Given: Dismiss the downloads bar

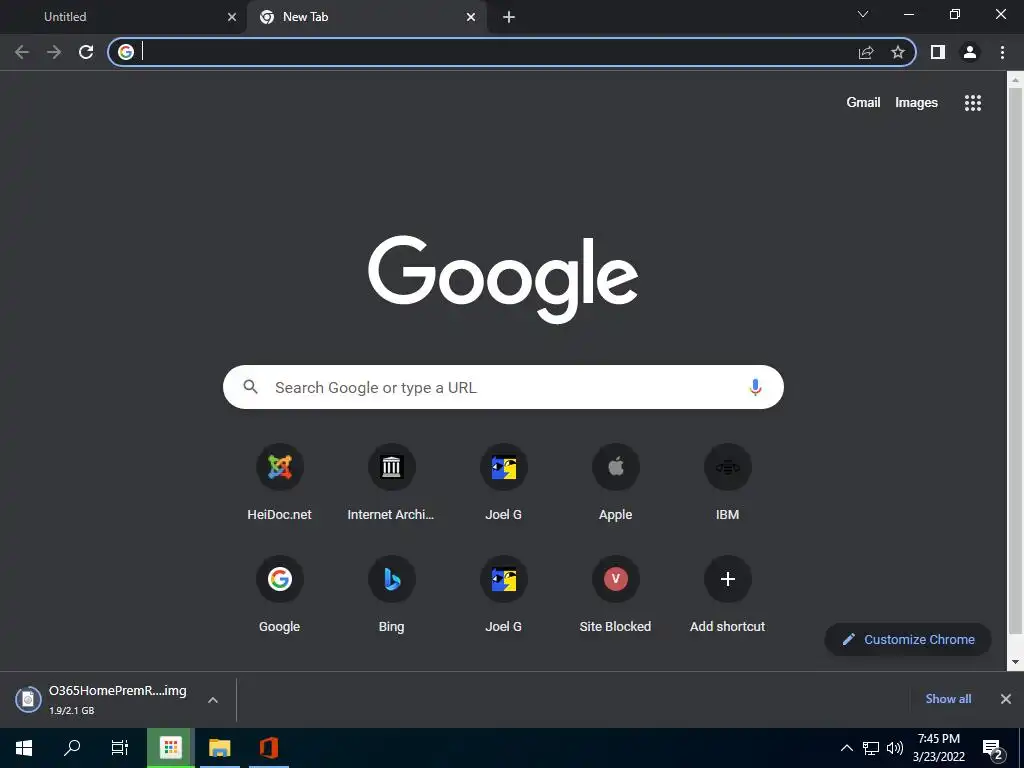Looking at the screenshot, I should [1006, 699].
